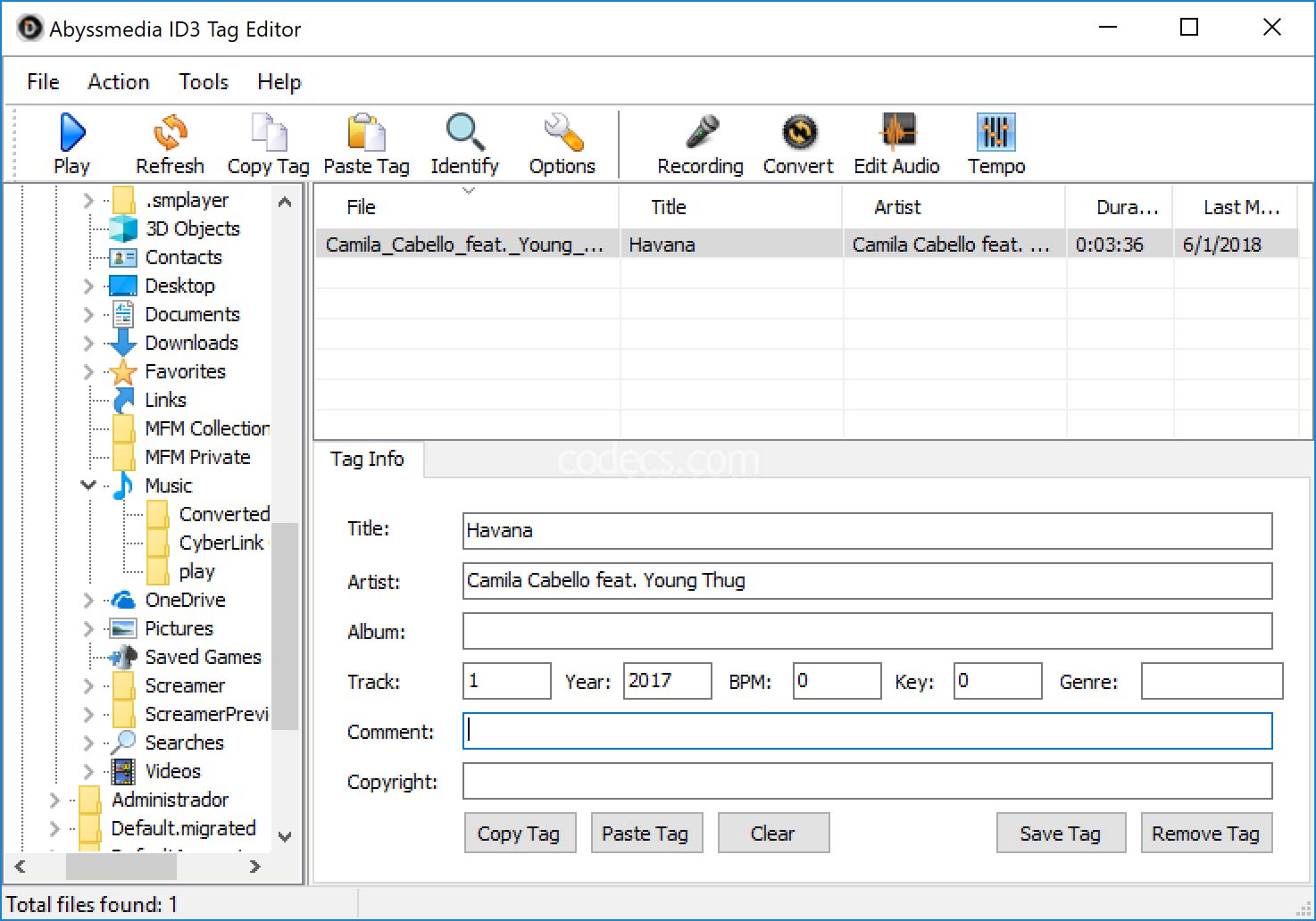This screenshot has width=1316, height=921.
Task: Select the Searches folder icon
Action: (x=123, y=743)
